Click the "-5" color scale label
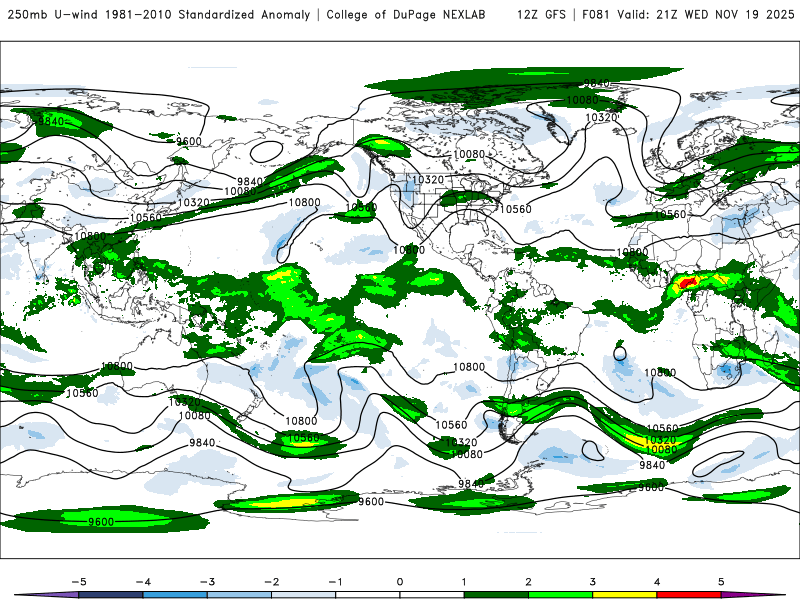Screen dimensions: 800x600 (x=78, y=582)
